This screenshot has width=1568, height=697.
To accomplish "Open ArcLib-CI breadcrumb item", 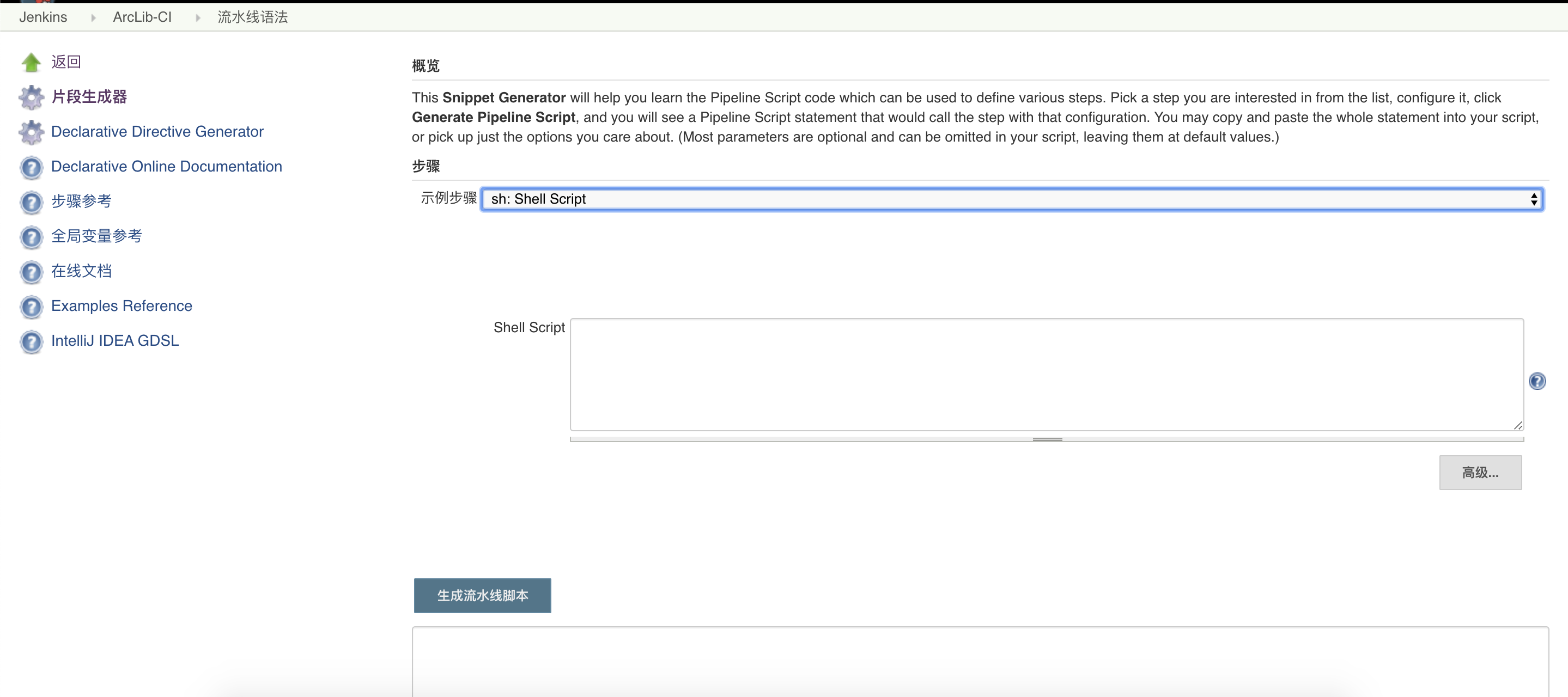I will 142,17.
